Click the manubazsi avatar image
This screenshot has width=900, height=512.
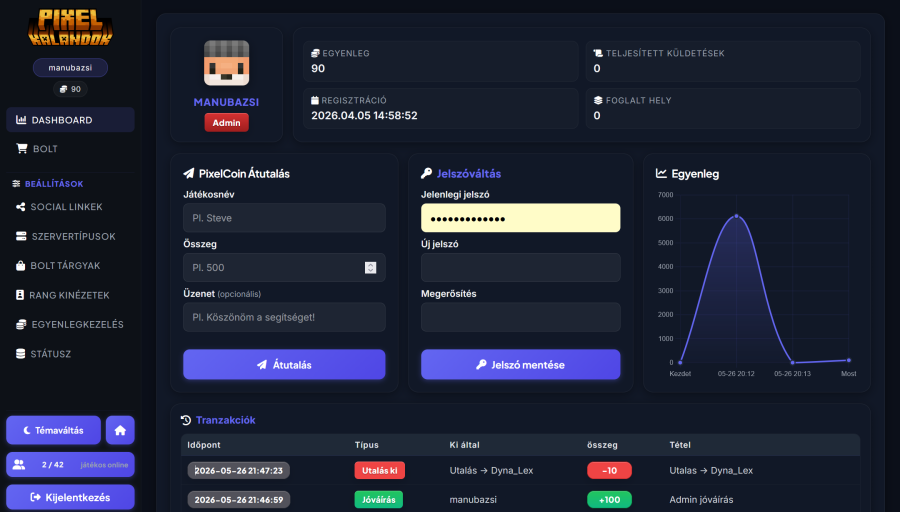(x=226, y=63)
